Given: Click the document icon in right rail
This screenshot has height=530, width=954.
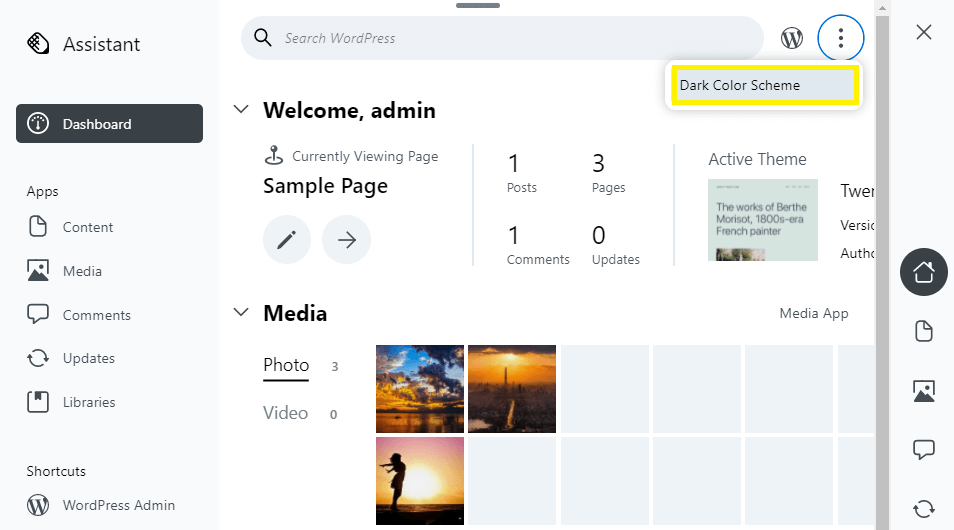Looking at the screenshot, I should click(x=924, y=331).
